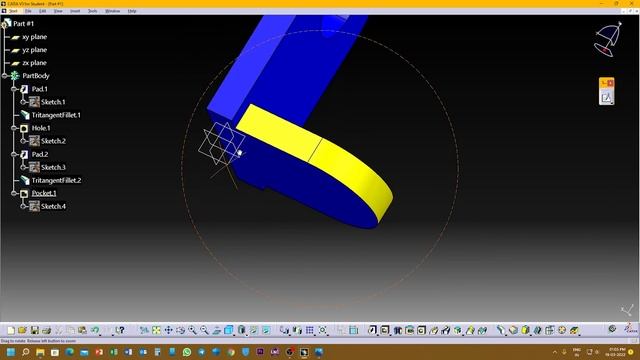
Task: Click the Paste icon
Action: point(83,330)
